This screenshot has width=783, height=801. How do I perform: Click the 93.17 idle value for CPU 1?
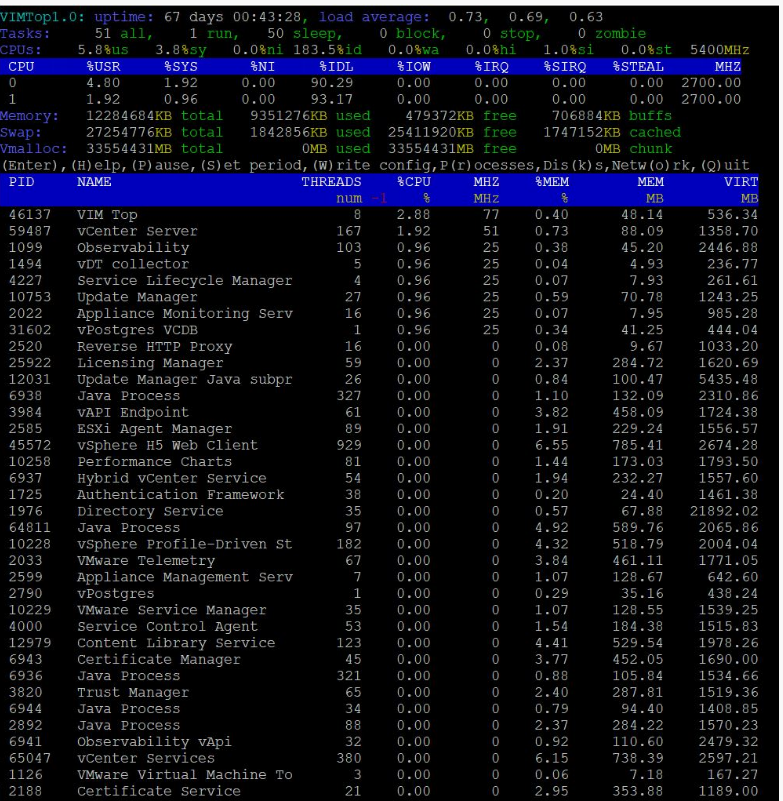(332, 99)
